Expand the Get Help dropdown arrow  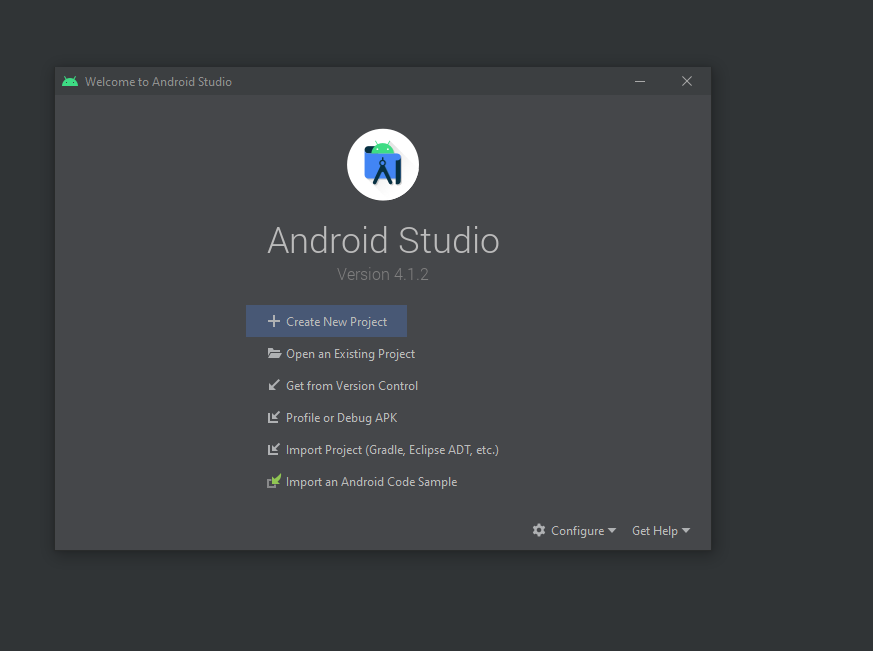pyautogui.click(x=686, y=531)
